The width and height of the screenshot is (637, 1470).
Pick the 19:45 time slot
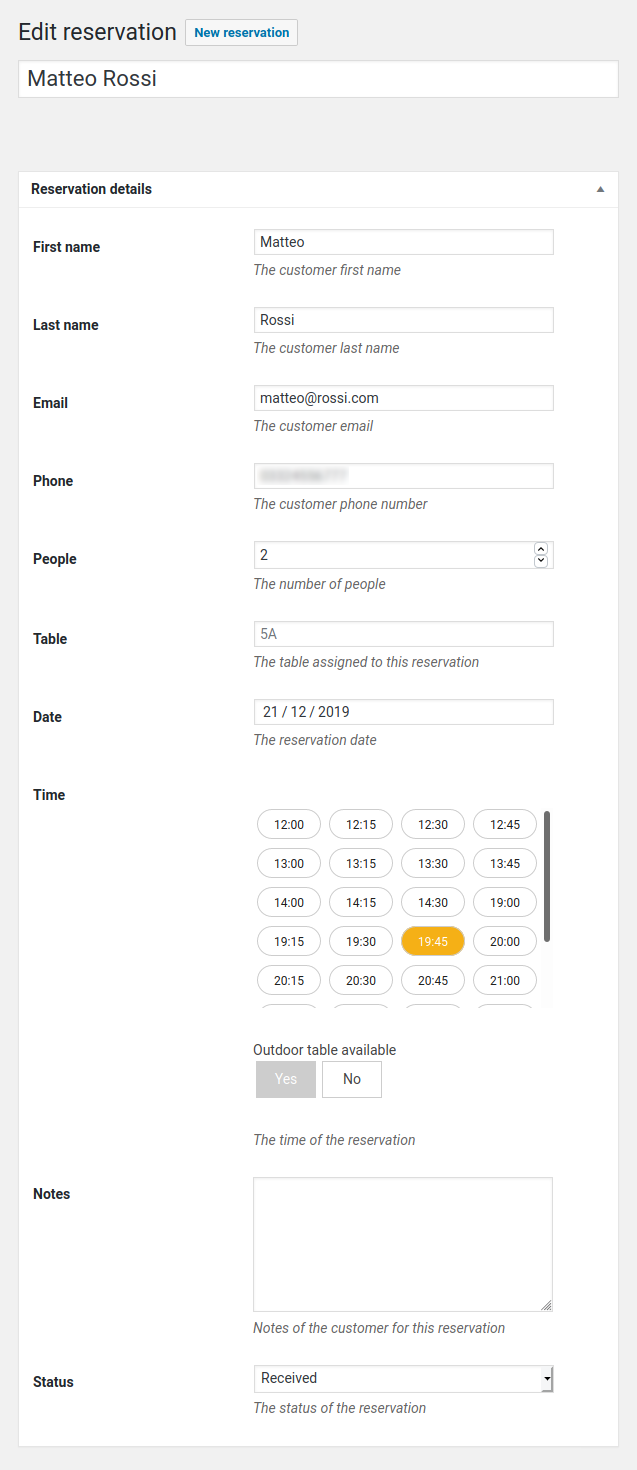tap(433, 942)
